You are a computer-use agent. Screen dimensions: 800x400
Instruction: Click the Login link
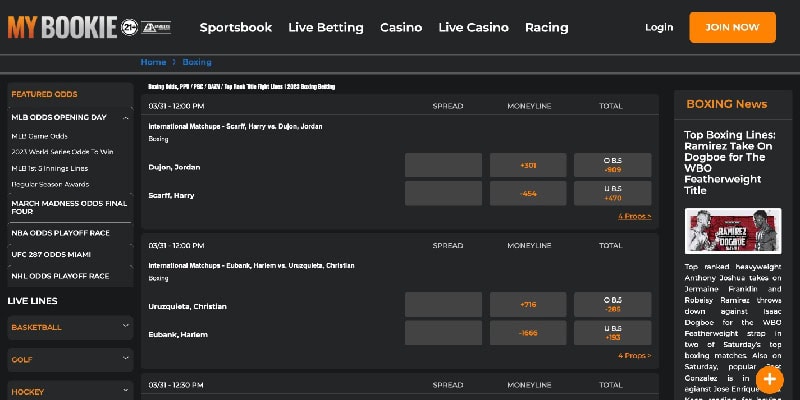point(659,28)
